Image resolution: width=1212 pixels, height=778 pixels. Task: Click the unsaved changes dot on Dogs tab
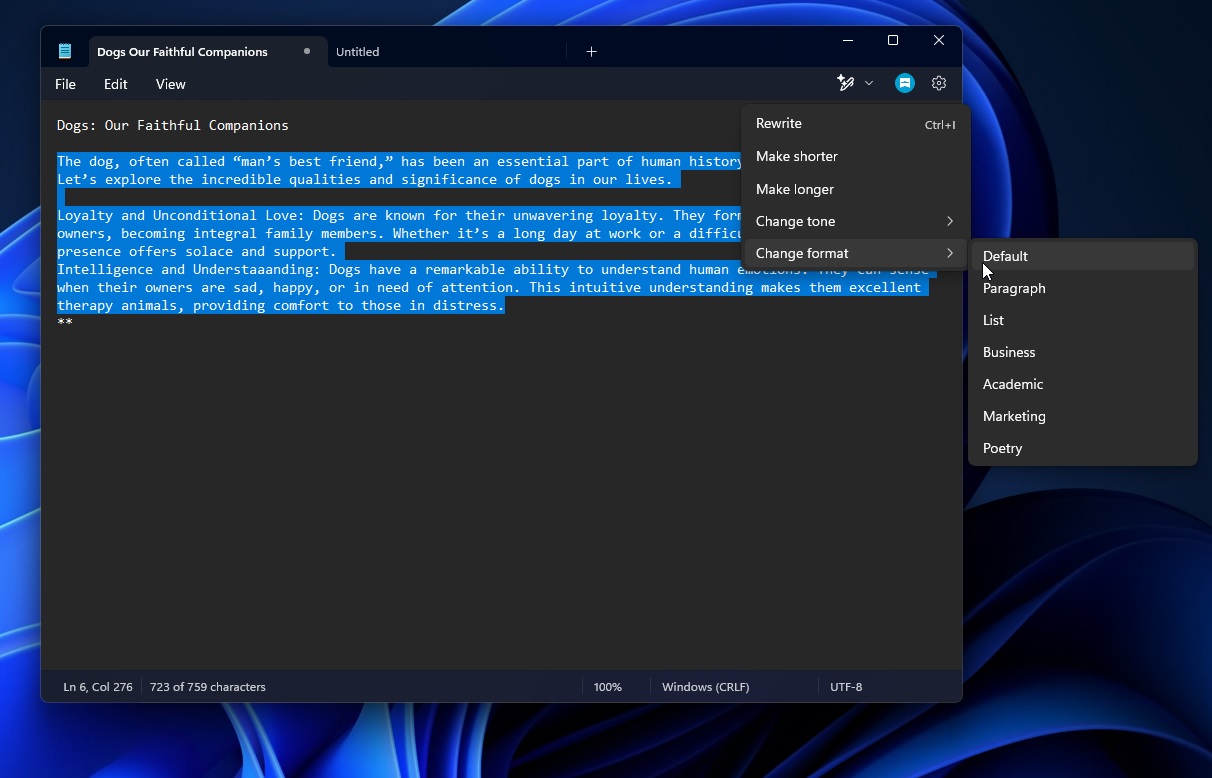click(x=307, y=51)
